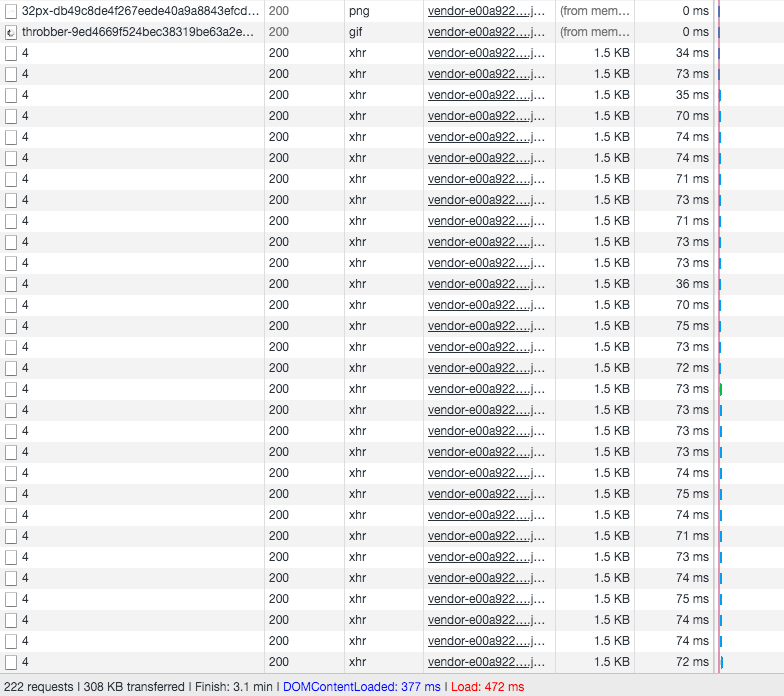Click the 200 status of the png request

(x=279, y=11)
